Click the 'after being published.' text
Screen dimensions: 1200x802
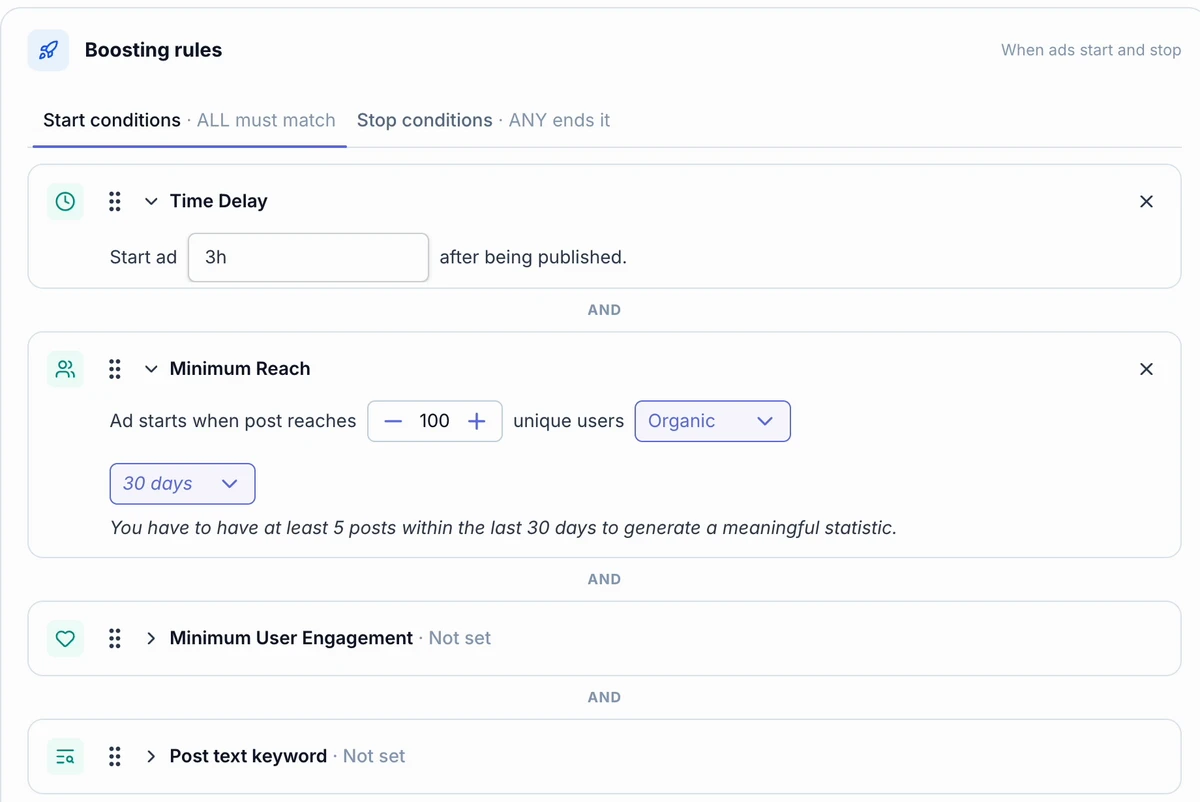[533, 257]
